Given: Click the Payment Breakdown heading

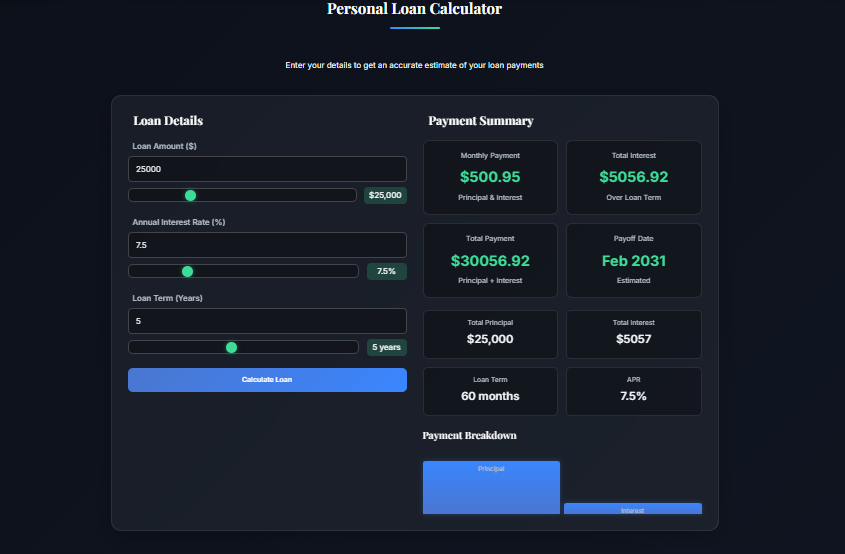Looking at the screenshot, I should tap(469, 435).
